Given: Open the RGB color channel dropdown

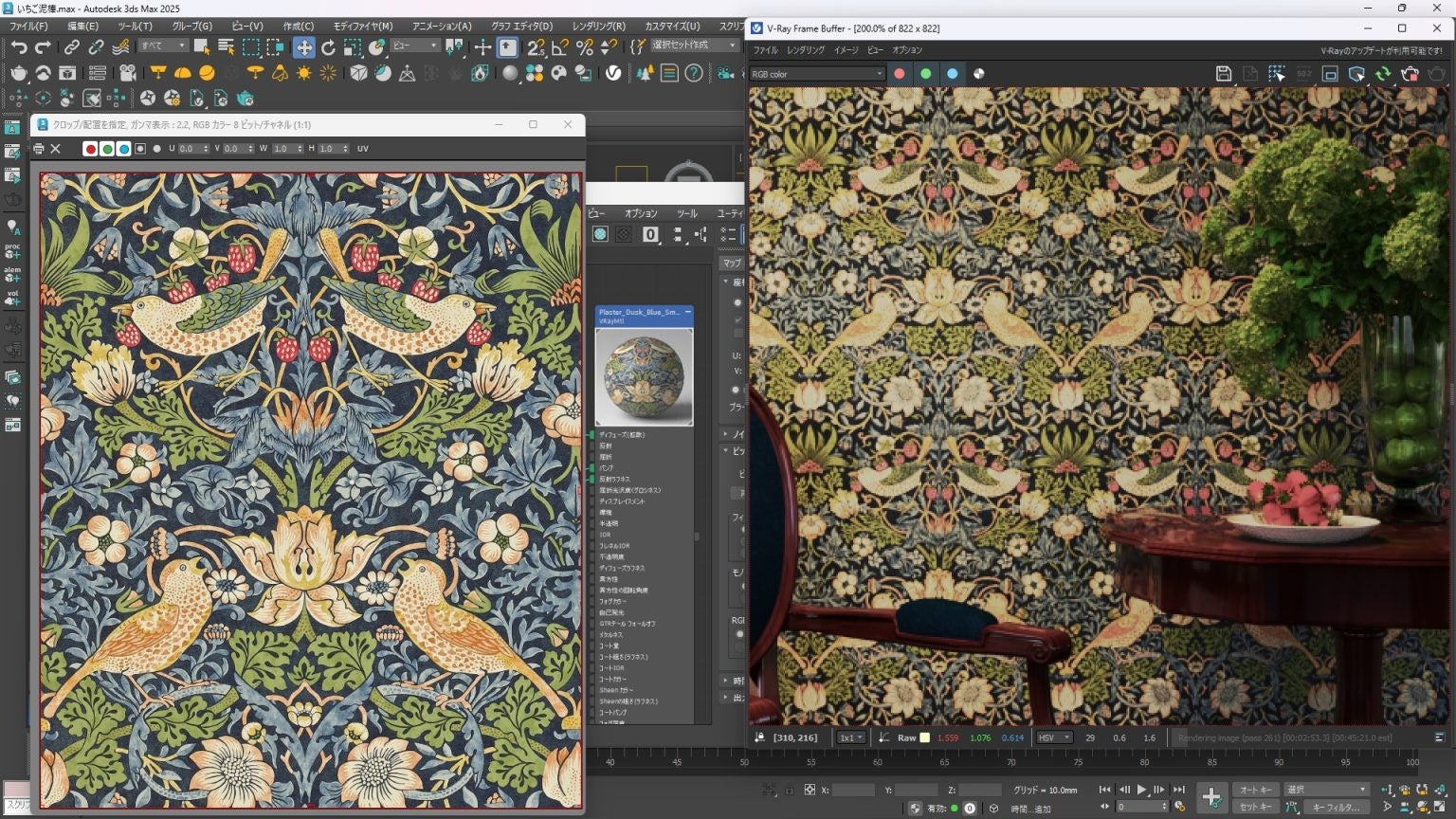Looking at the screenshot, I should 816,74.
